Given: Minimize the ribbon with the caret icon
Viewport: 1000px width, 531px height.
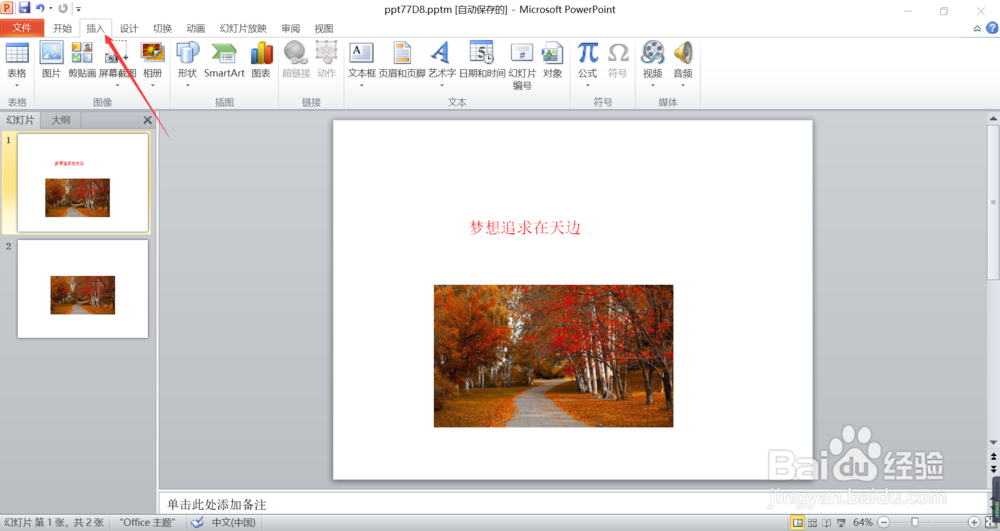Looking at the screenshot, I should [x=977, y=29].
